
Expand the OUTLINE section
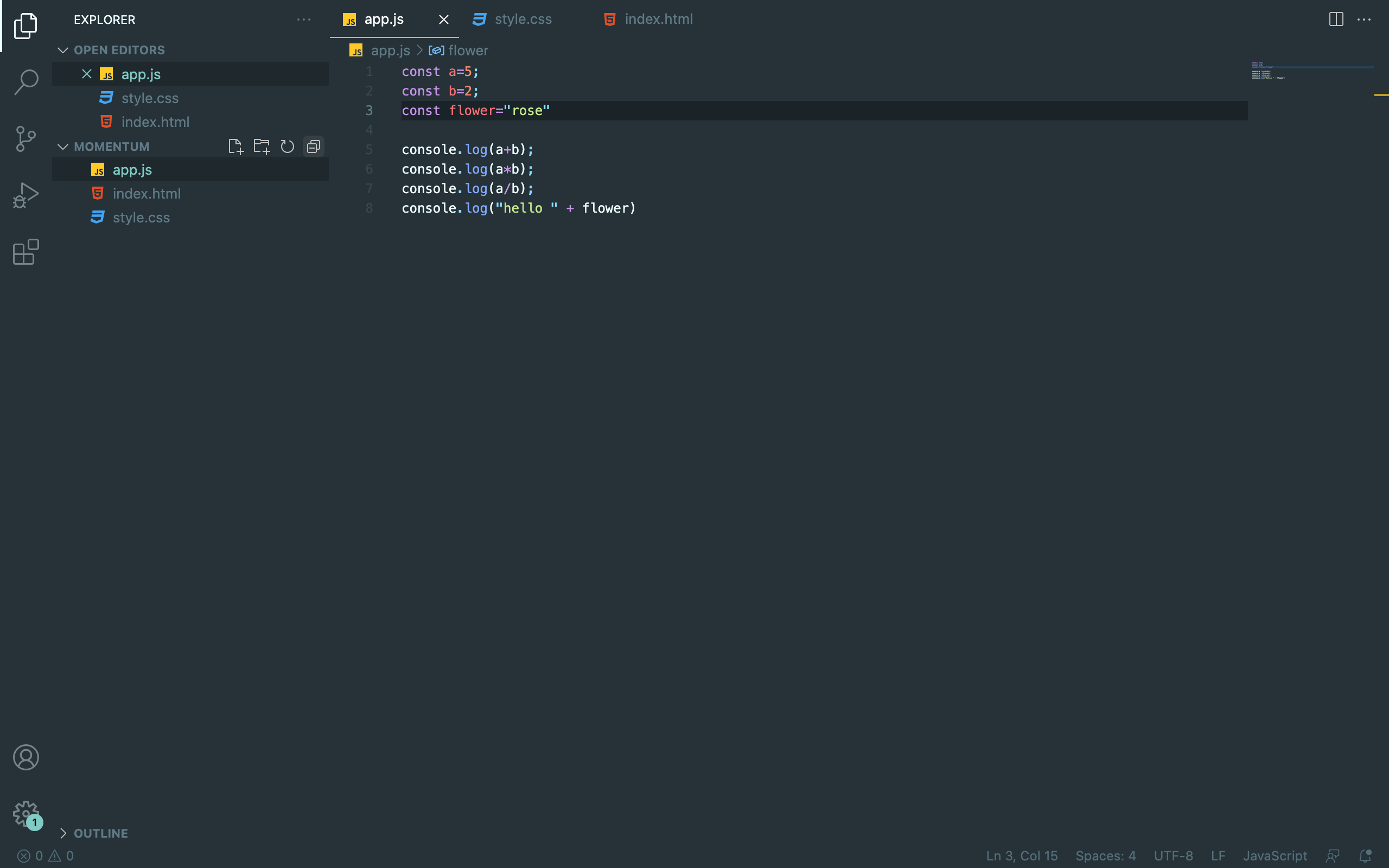[63, 833]
